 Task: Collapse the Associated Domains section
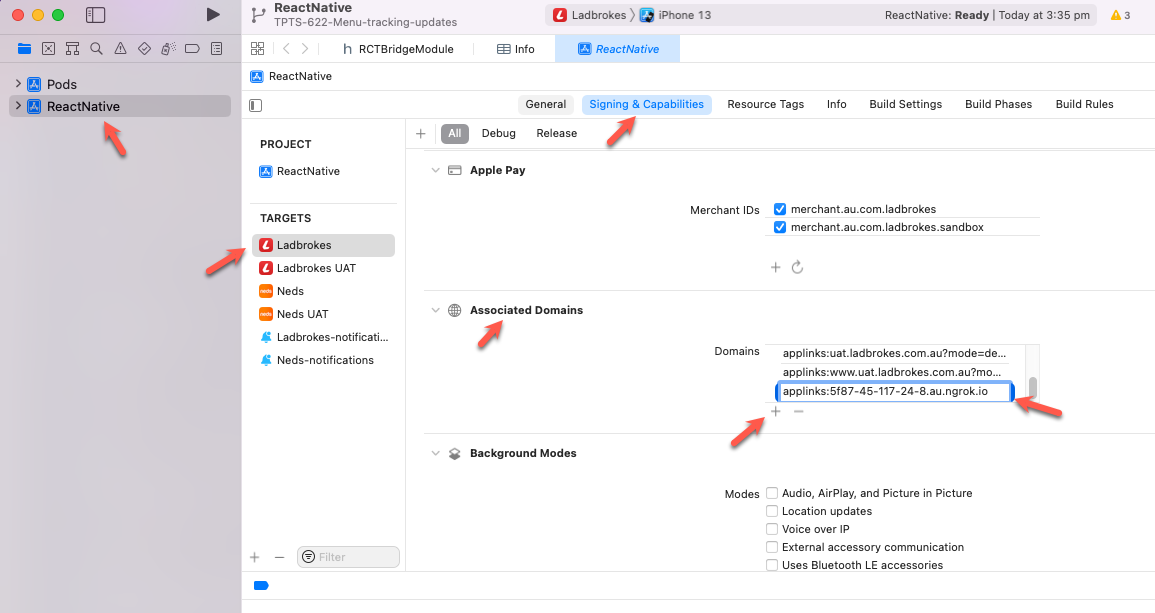click(435, 310)
